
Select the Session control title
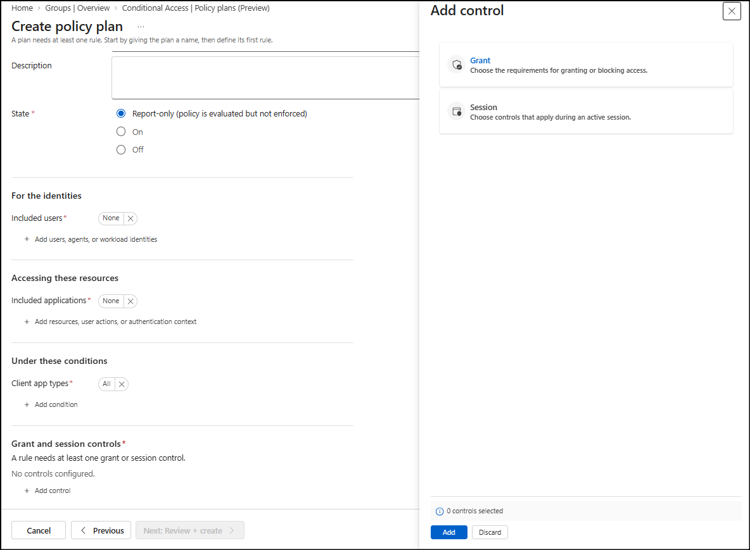(483, 107)
